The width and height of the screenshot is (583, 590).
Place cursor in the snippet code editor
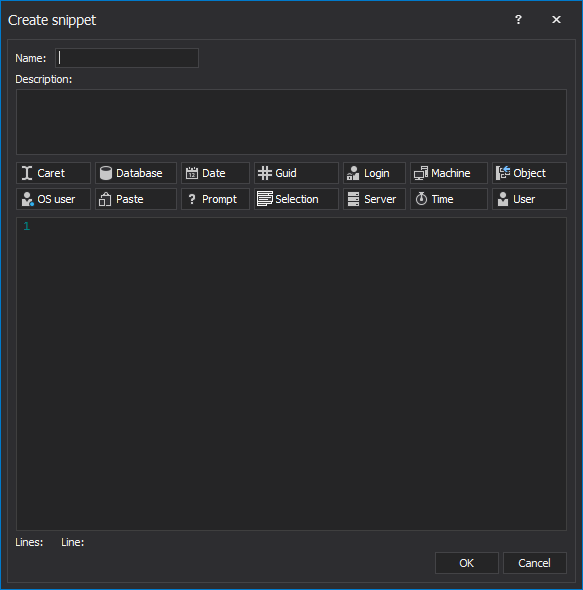[291, 374]
